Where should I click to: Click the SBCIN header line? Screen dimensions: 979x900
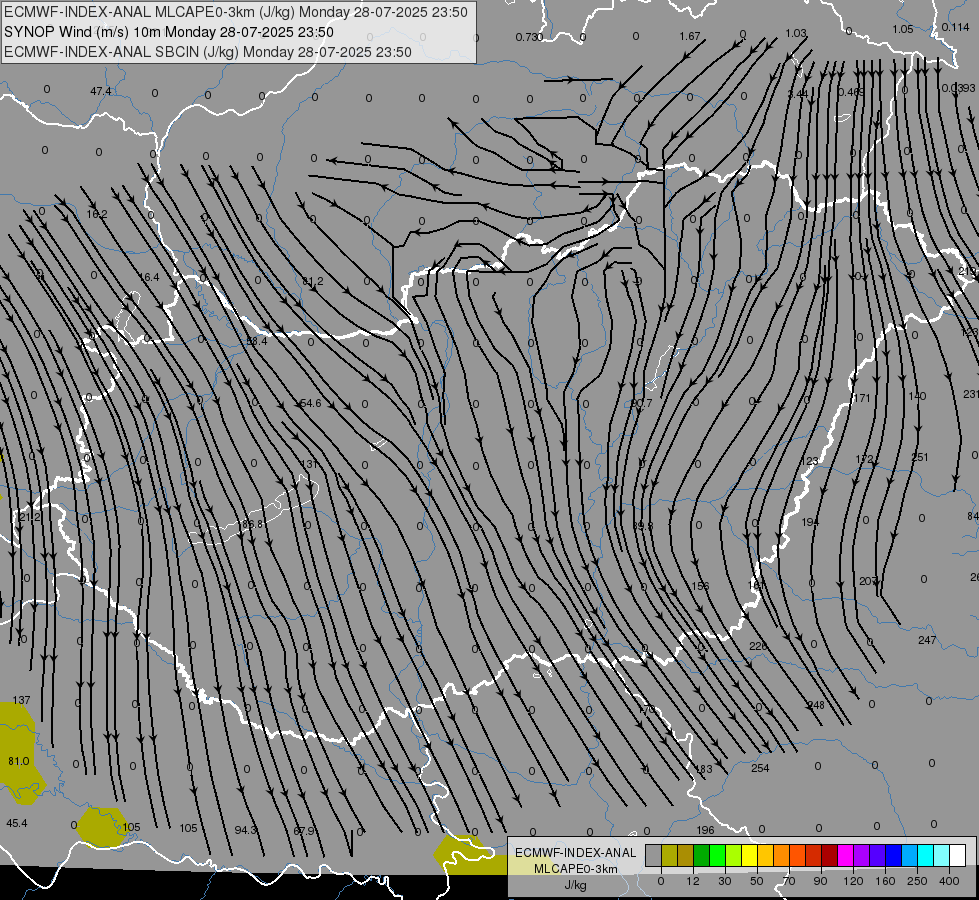coord(208,52)
